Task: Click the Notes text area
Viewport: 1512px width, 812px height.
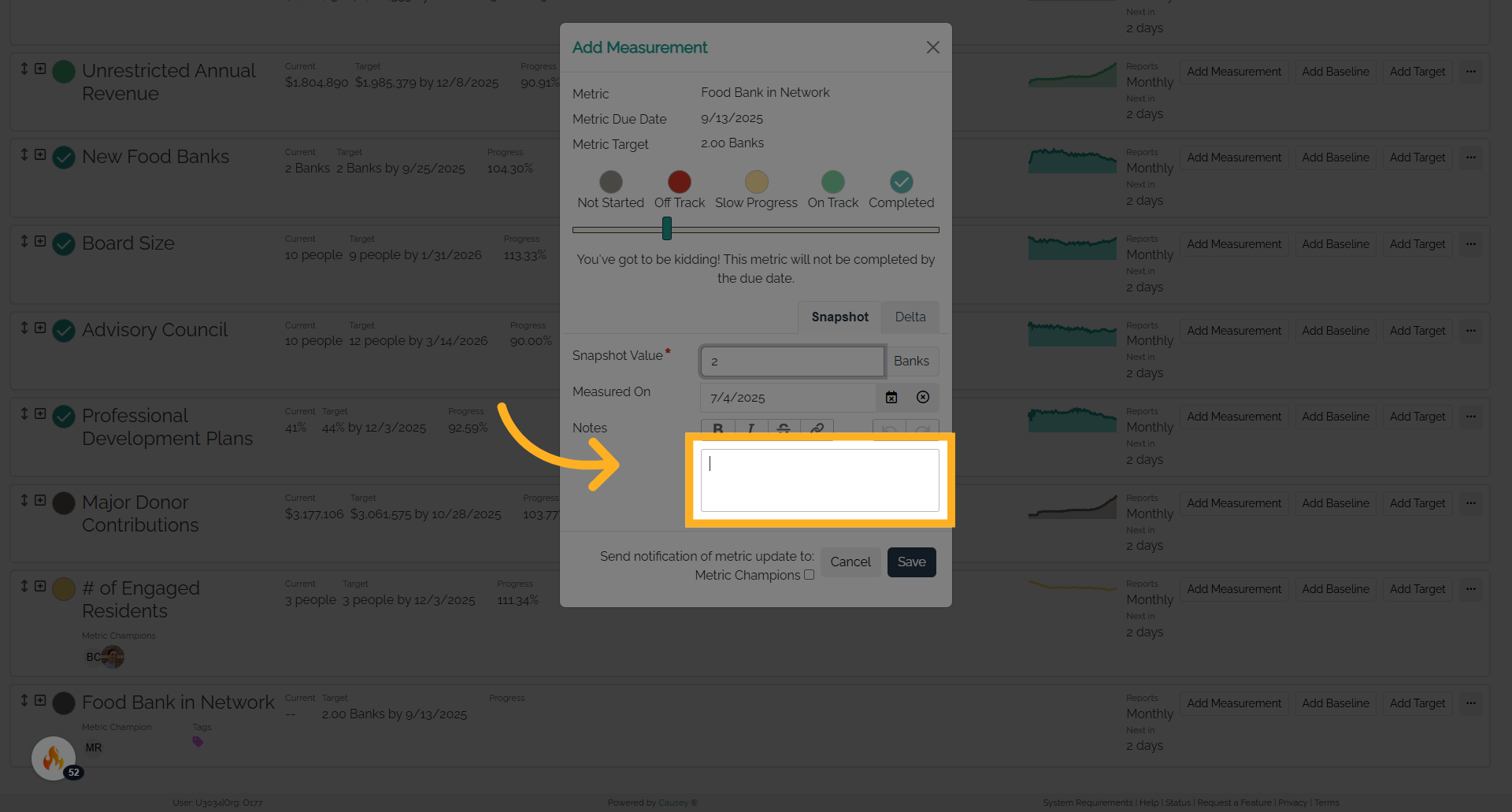Action: [x=820, y=480]
